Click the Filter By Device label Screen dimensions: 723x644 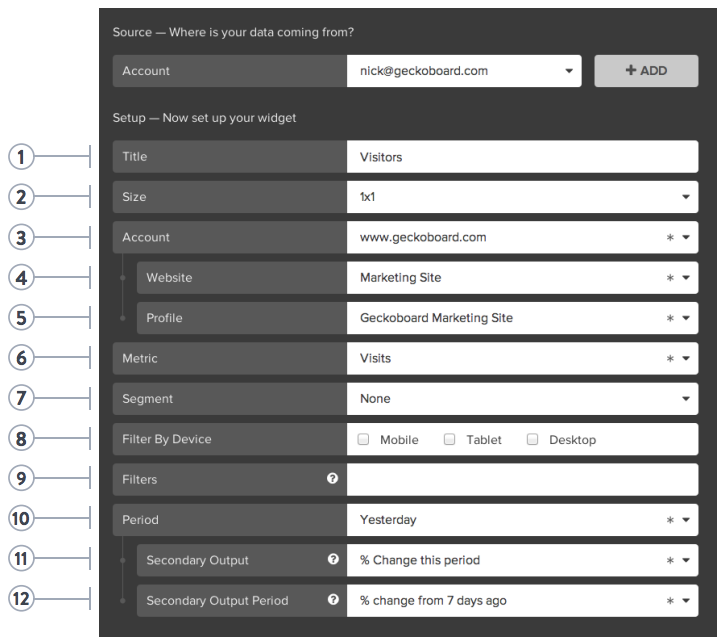click(x=166, y=439)
